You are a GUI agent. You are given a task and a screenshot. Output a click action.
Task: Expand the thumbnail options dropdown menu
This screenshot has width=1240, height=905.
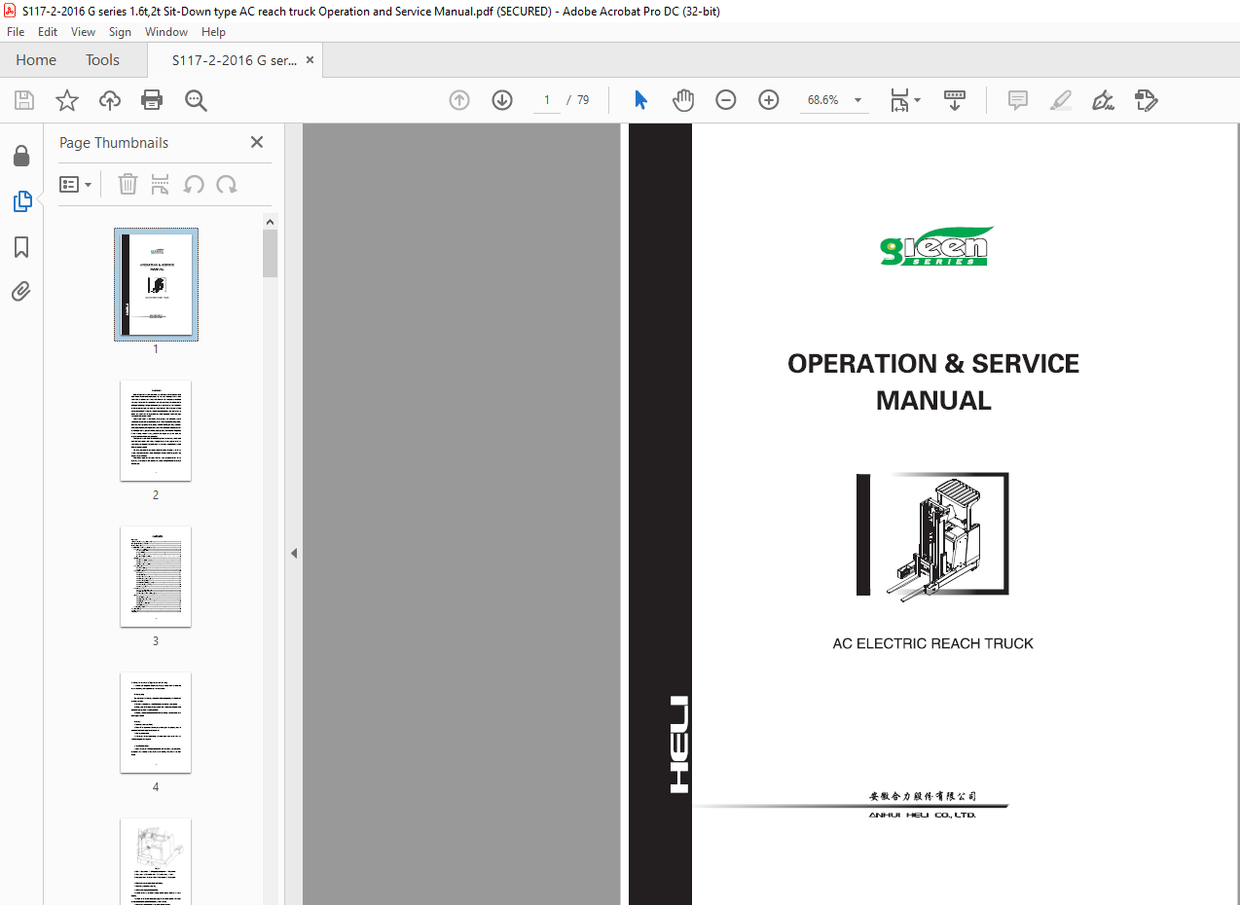click(x=75, y=184)
